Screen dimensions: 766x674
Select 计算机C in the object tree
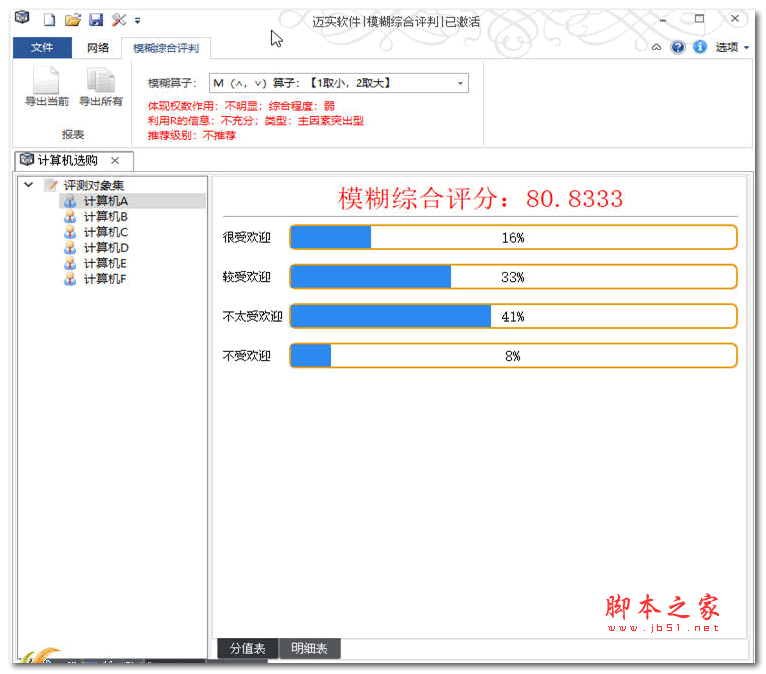click(105, 232)
